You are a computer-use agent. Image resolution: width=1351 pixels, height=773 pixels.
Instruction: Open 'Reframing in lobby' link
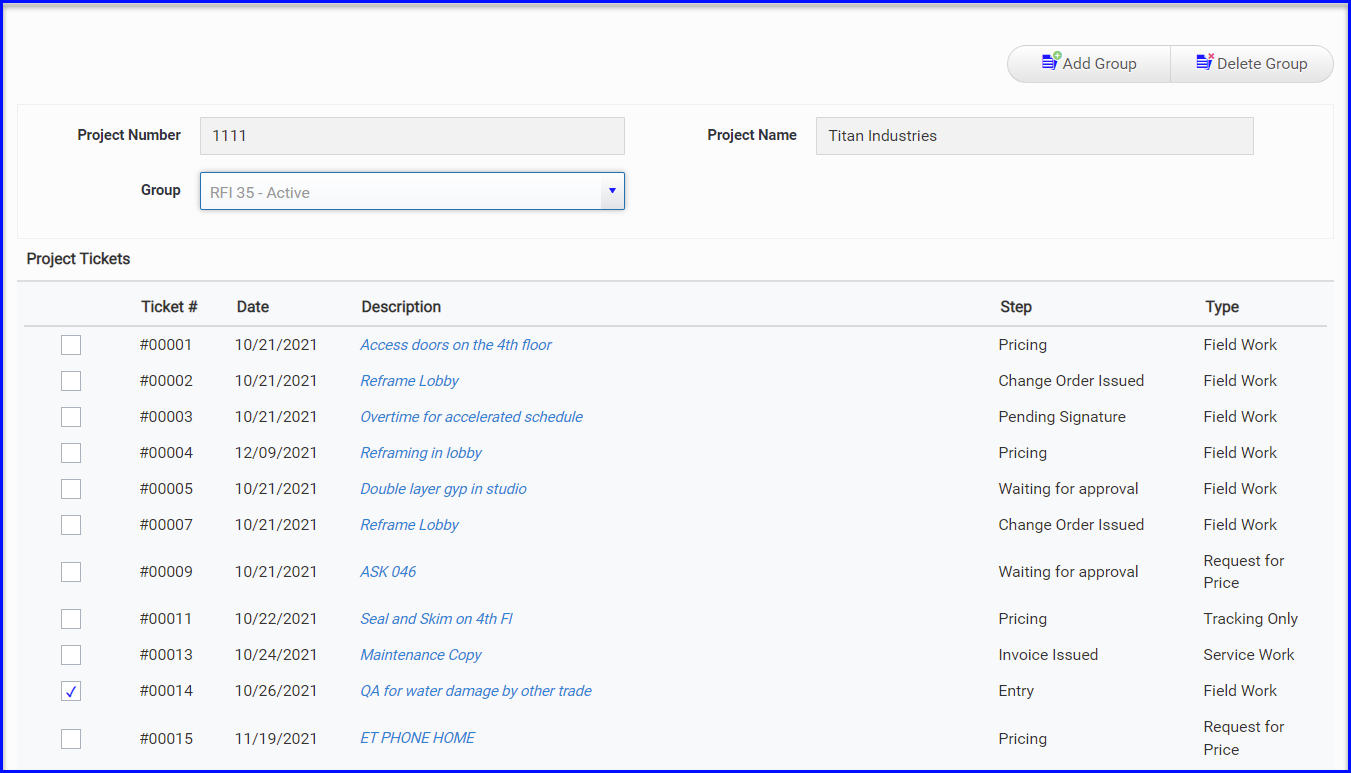coord(421,453)
